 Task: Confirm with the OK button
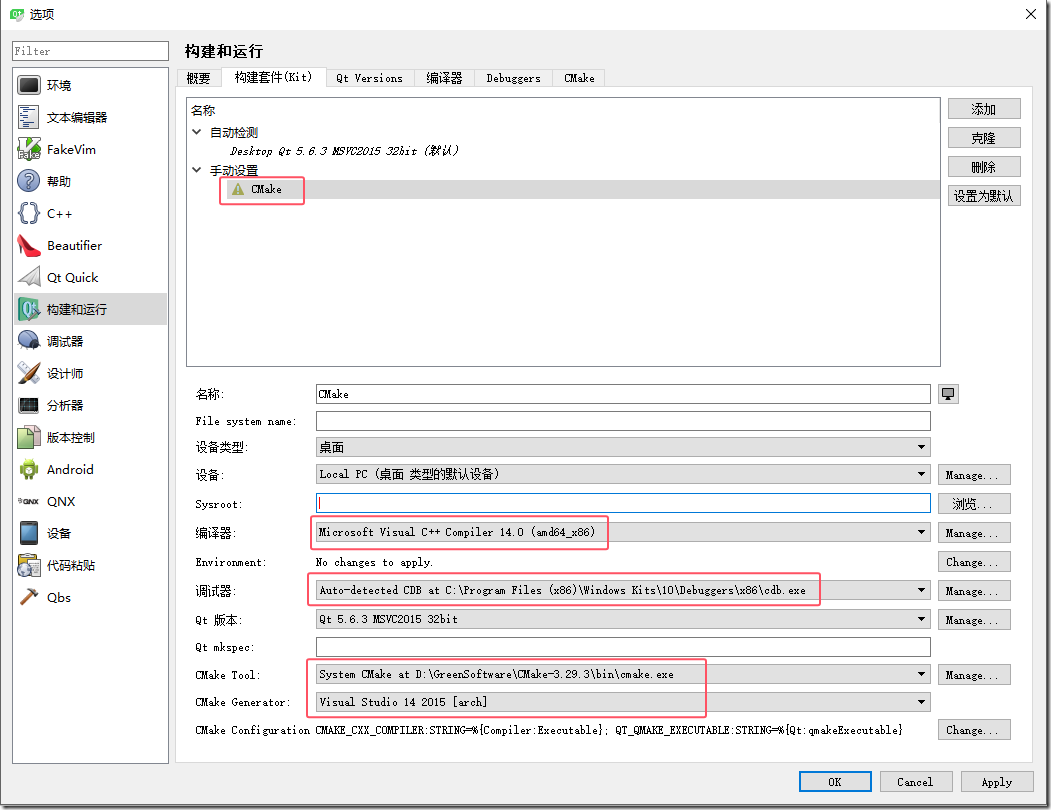(x=835, y=782)
